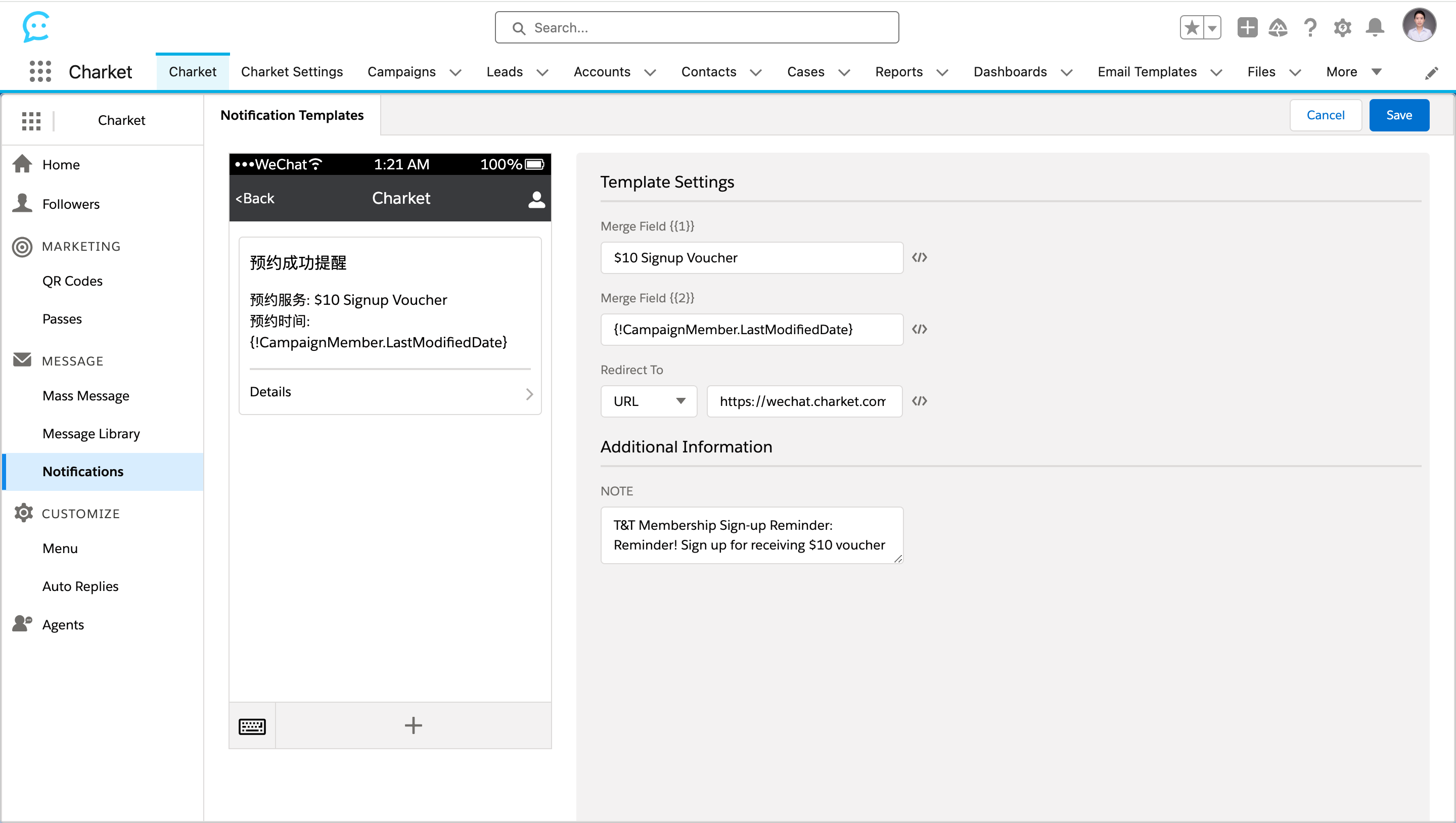The width and height of the screenshot is (1456, 823).
Task: Open Menu under Customize
Action: tap(60, 548)
